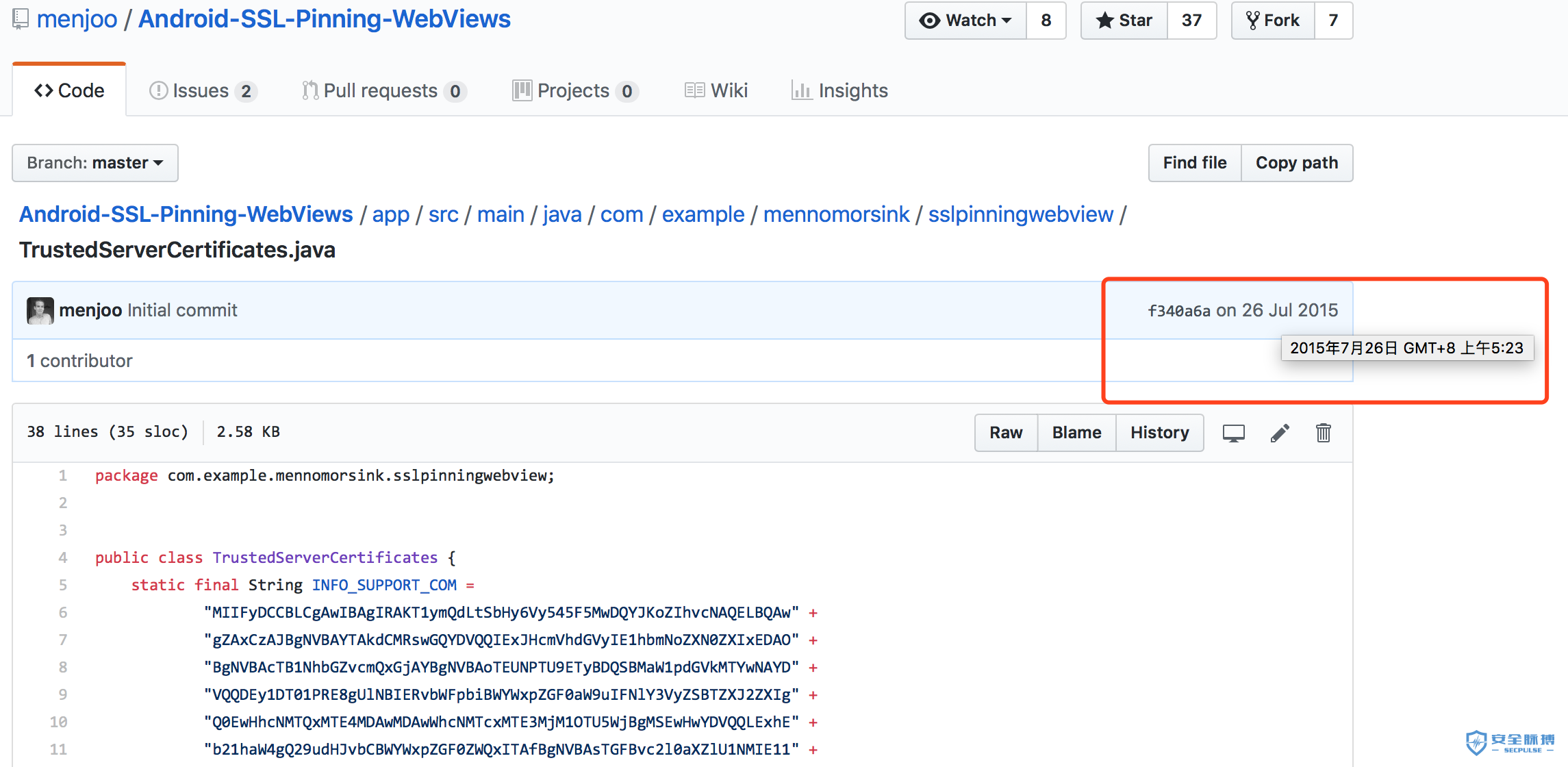The width and height of the screenshot is (1568, 767).
Task: Click the repository book icon beside menjoo
Action: (x=21, y=19)
